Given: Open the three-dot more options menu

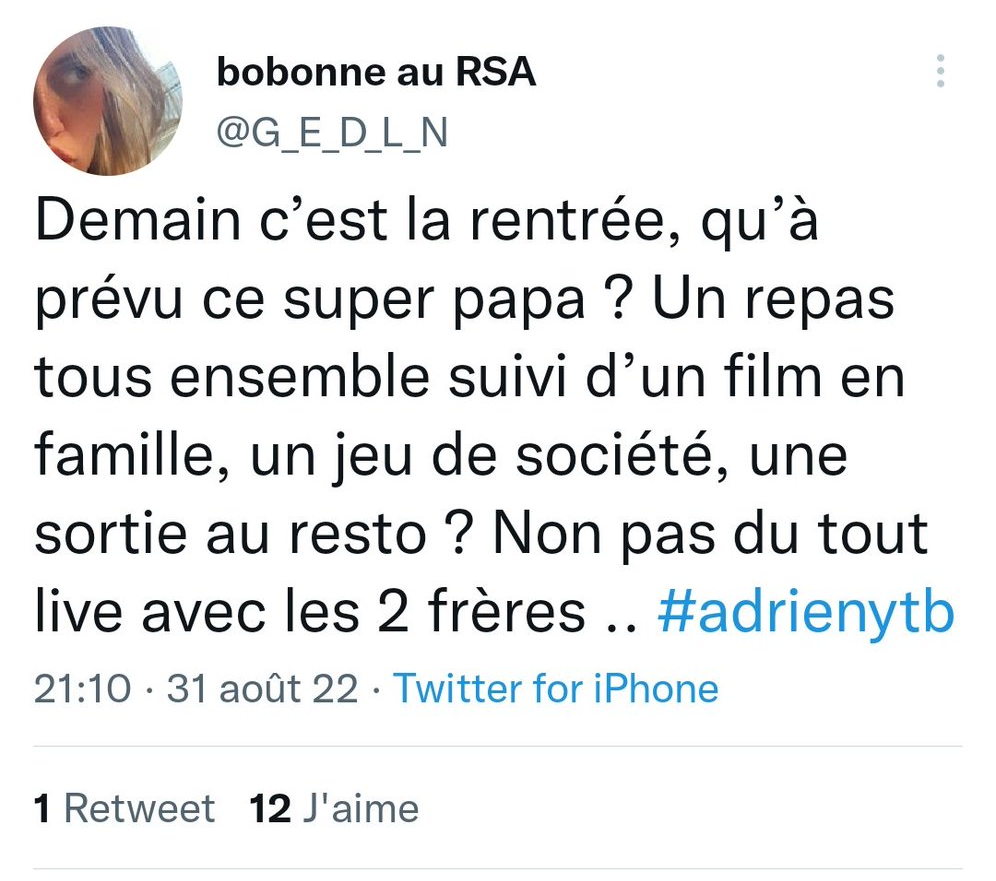Looking at the screenshot, I should (940, 71).
